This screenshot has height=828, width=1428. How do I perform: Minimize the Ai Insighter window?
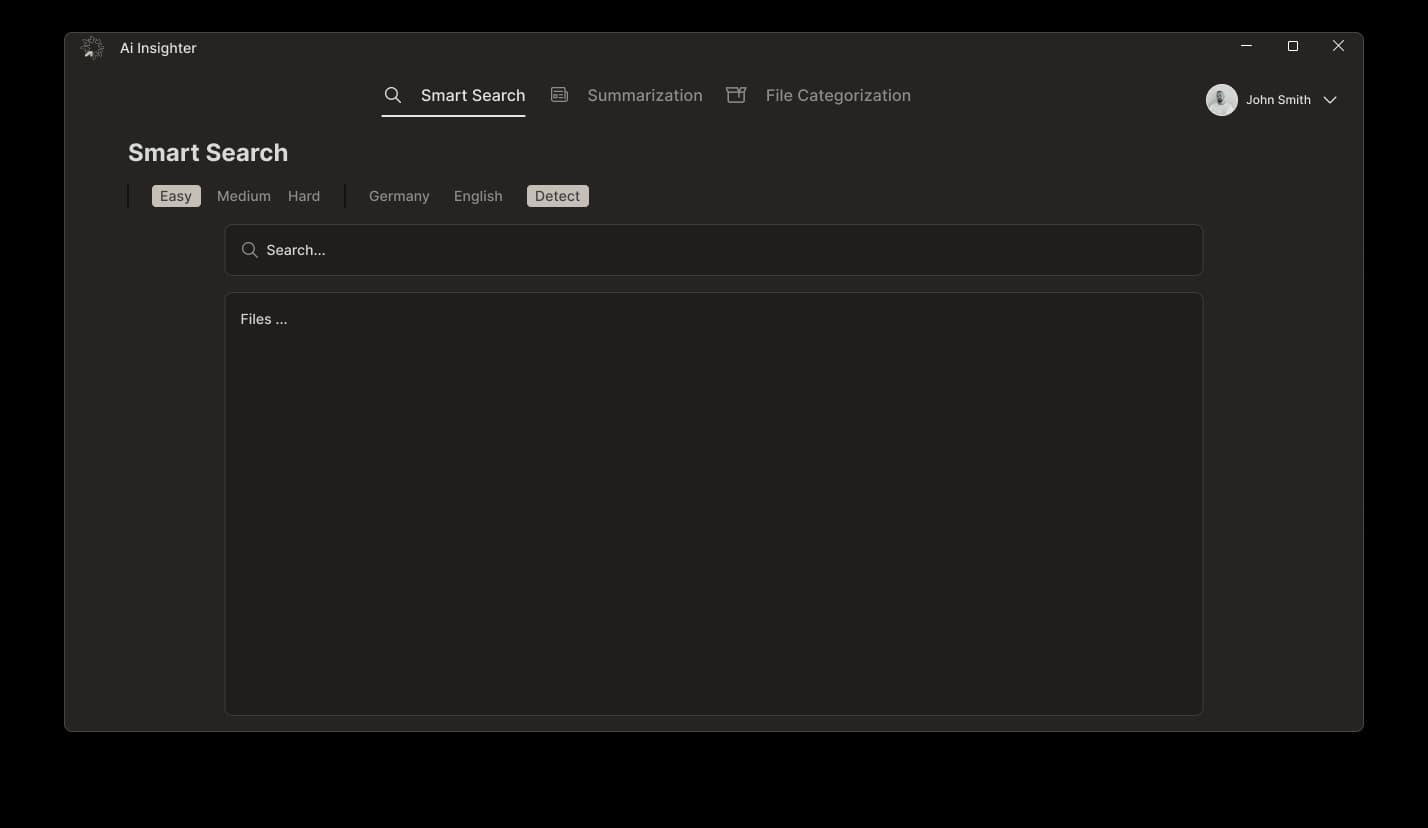tap(1246, 46)
